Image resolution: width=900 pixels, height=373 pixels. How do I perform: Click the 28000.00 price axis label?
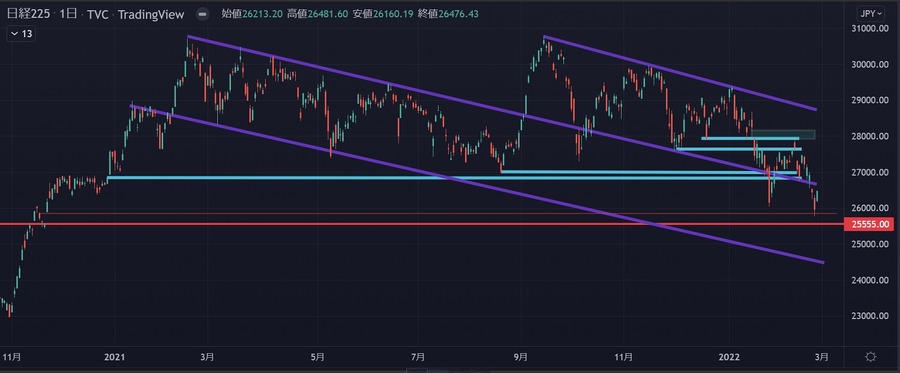(x=871, y=137)
